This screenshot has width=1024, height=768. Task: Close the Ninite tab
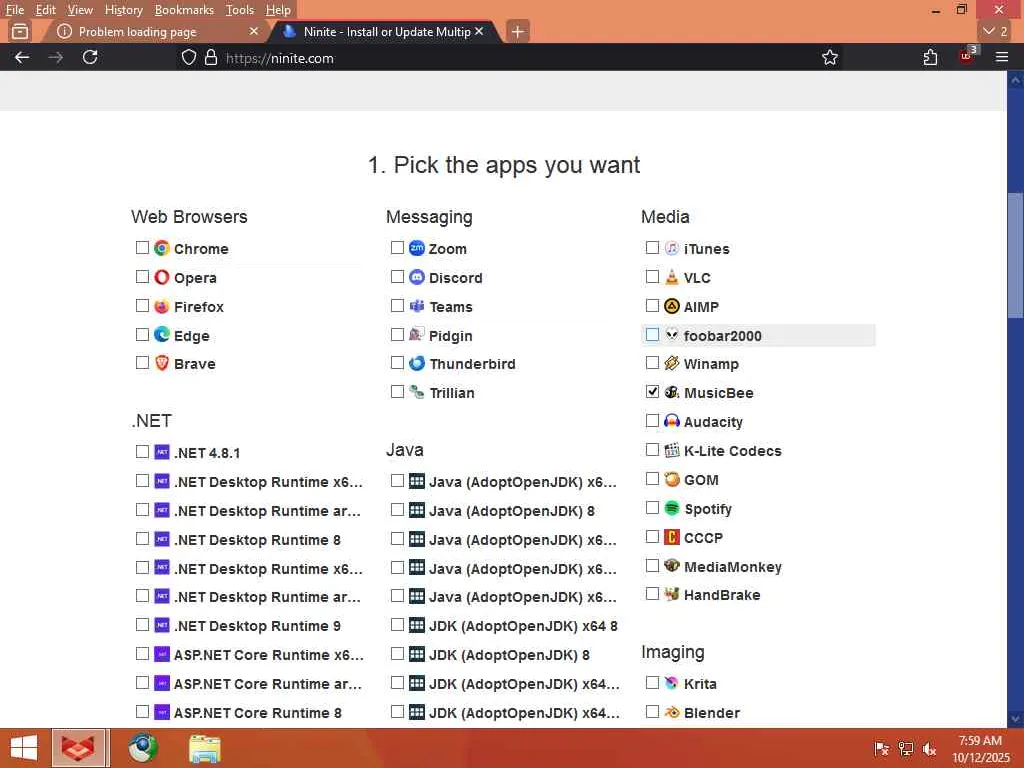coord(479,31)
